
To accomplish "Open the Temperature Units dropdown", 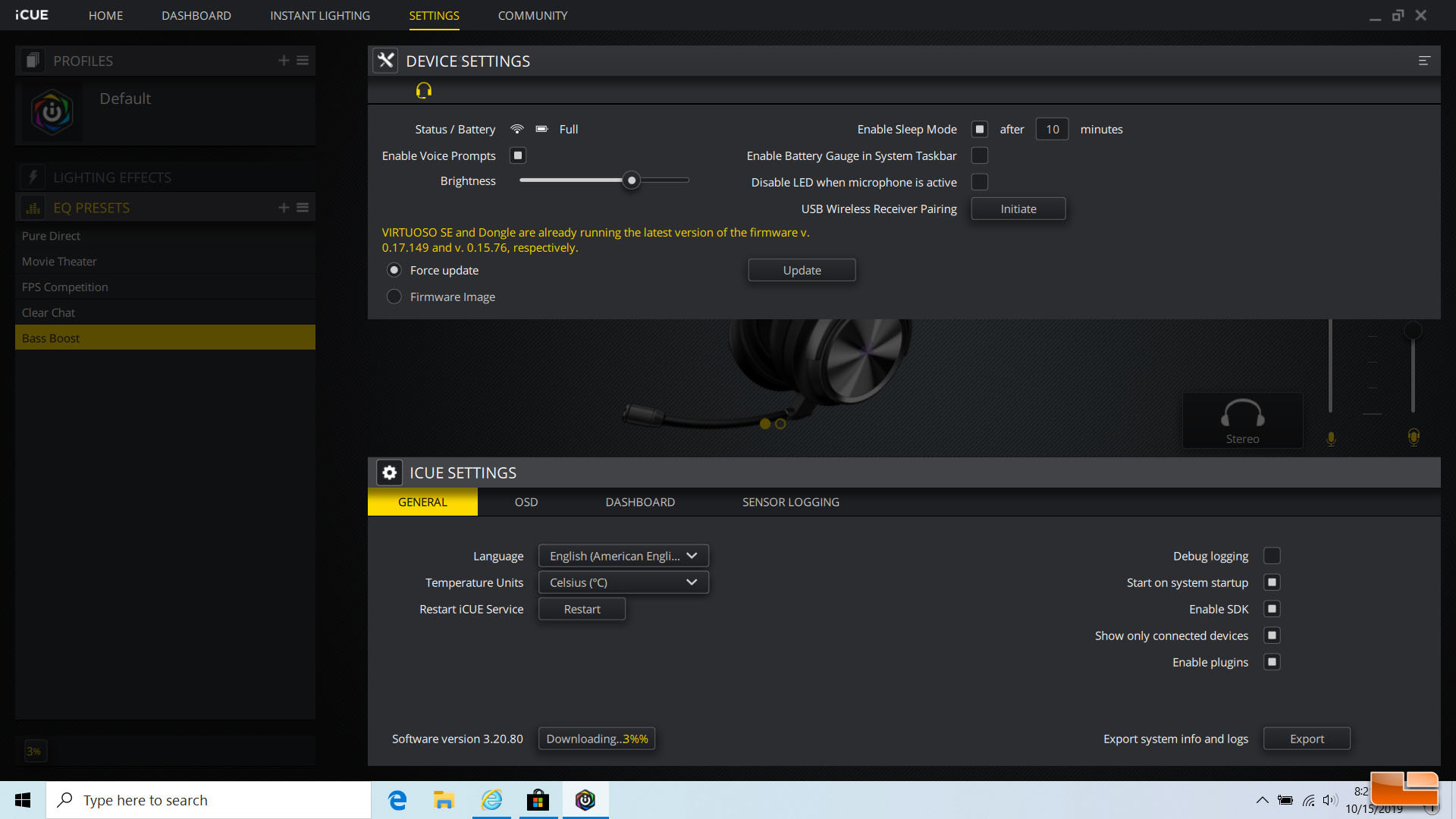I will [623, 582].
